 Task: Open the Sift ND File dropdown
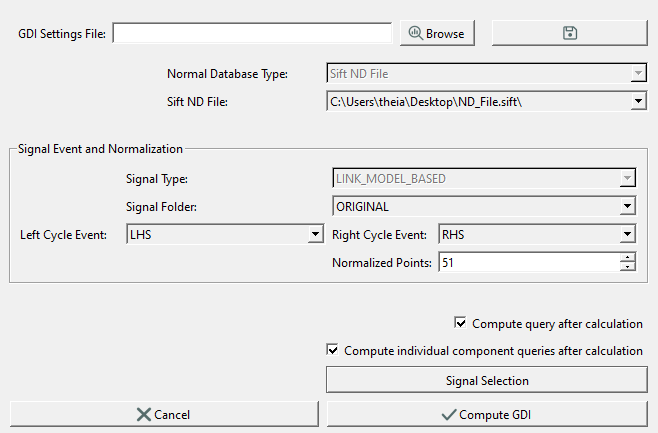tap(638, 102)
